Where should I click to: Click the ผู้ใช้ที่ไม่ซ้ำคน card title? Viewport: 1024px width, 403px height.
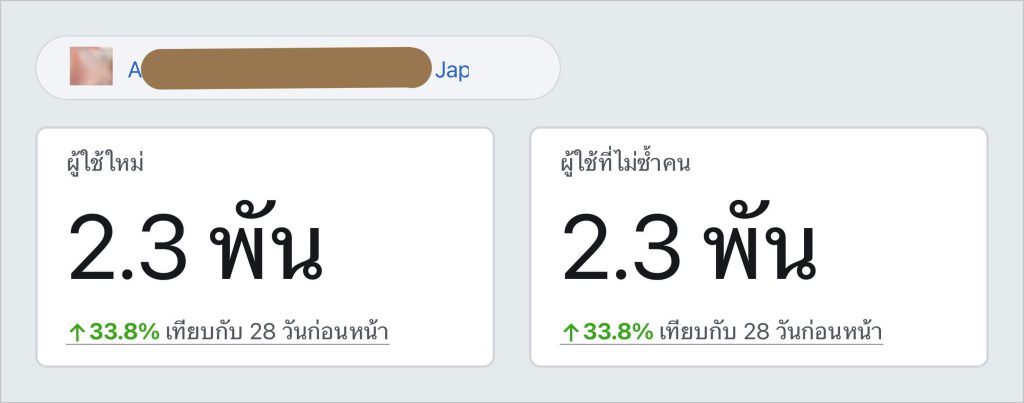[625, 162]
